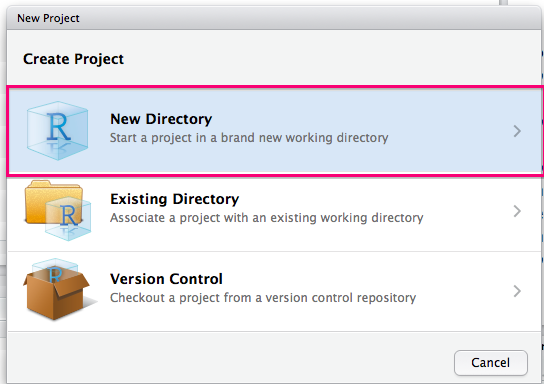This screenshot has width=544, height=384.
Task: Click the small R cube overlapping the yellow folder
Action: coord(68,218)
